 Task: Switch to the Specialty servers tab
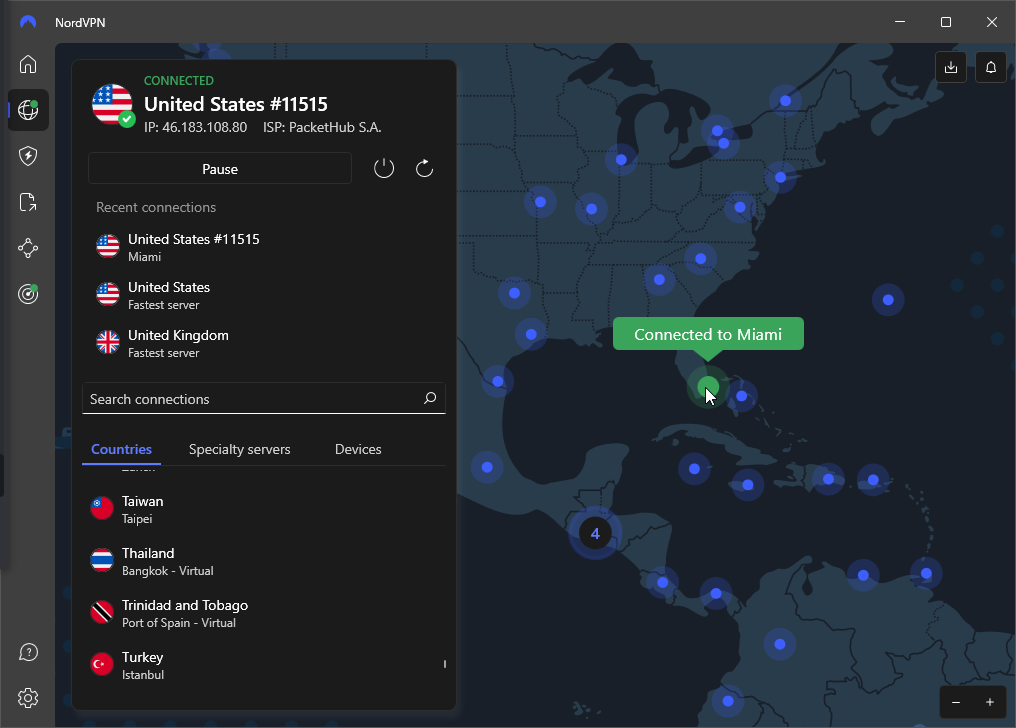239,449
